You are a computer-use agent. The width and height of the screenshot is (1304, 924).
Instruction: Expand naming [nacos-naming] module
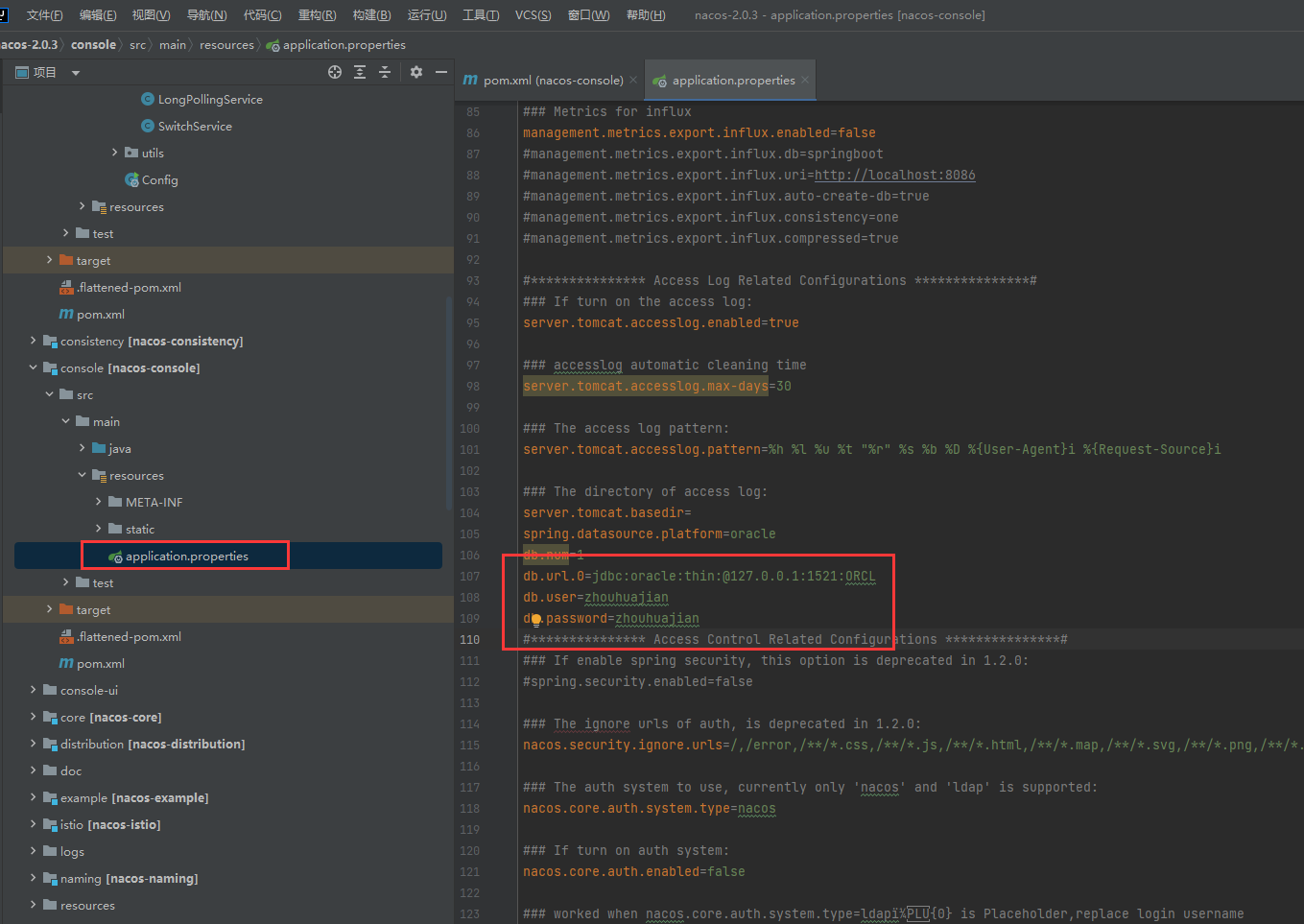(34, 878)
